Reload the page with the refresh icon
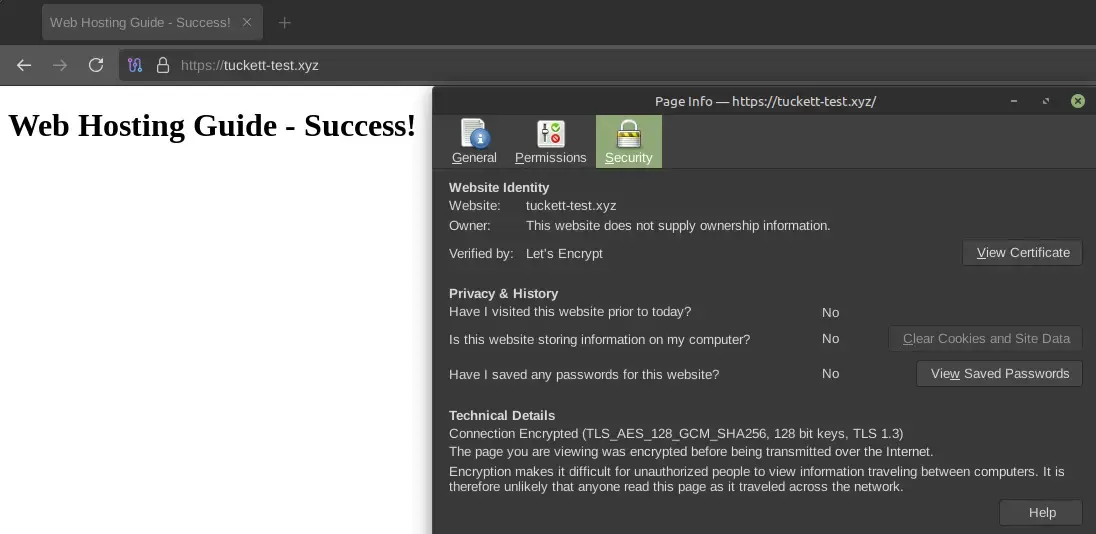The height and width of the screenshot is (534, 1096). pyautogui.click(x=96, y=65)
